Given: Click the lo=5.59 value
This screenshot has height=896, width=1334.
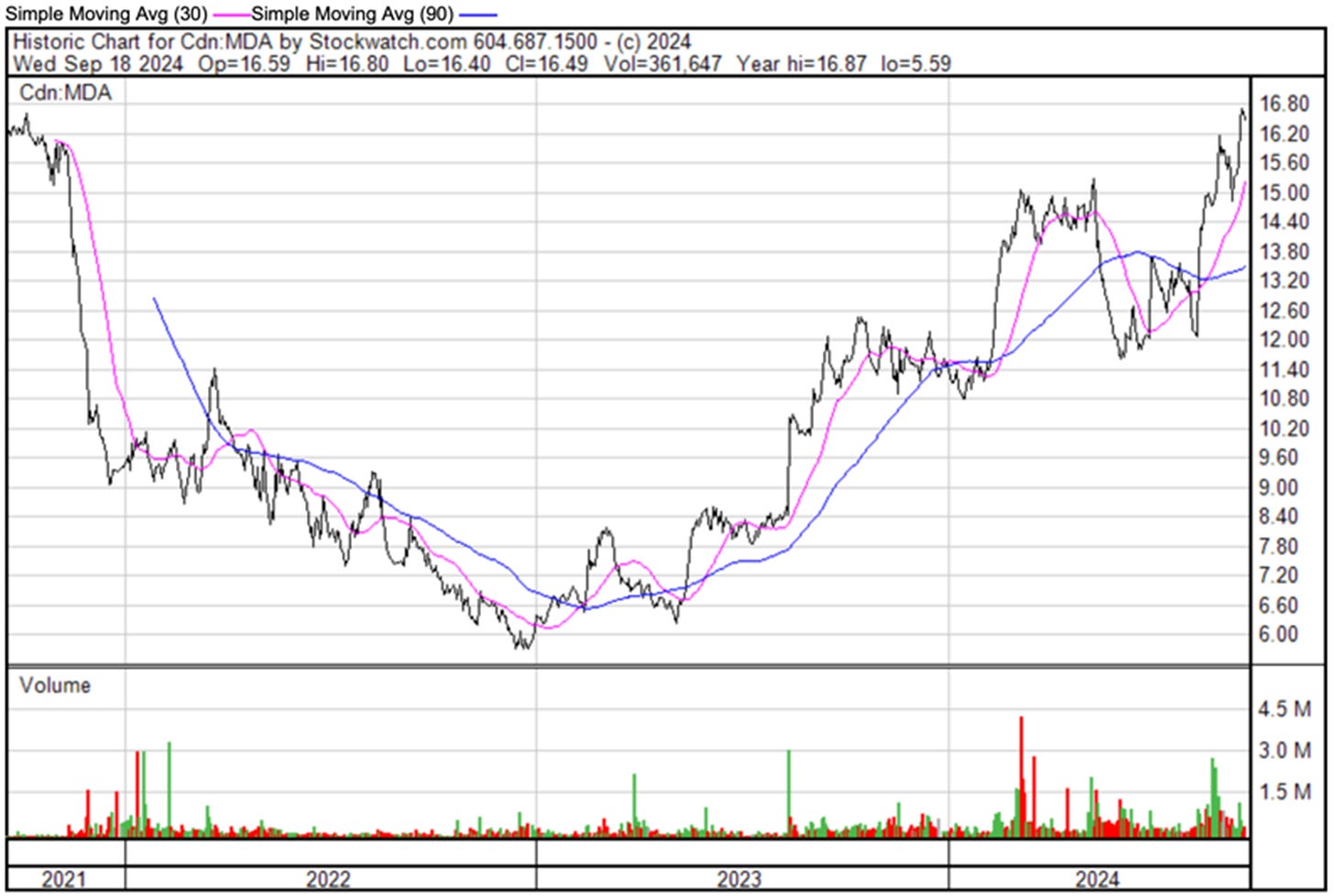Looking at the screenshot, I should (914, 64).
